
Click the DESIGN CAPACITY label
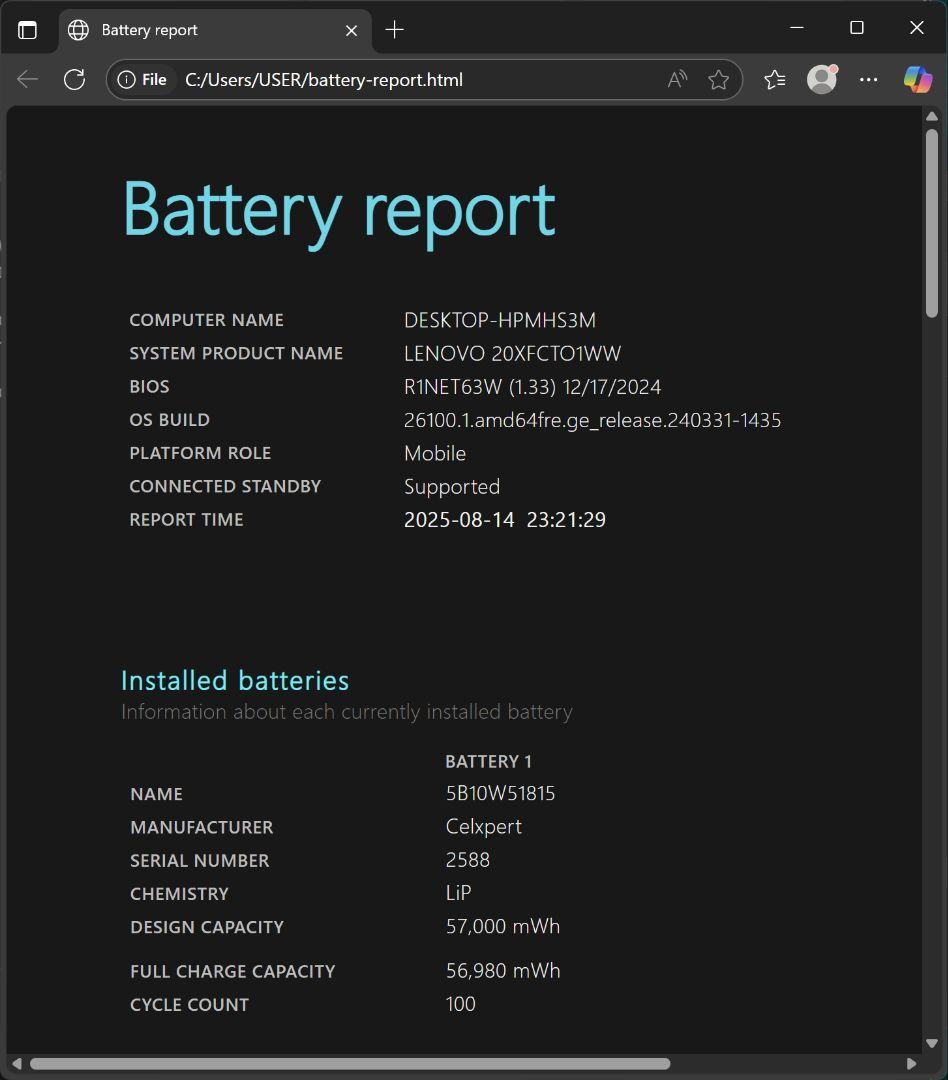pos(207,927)
